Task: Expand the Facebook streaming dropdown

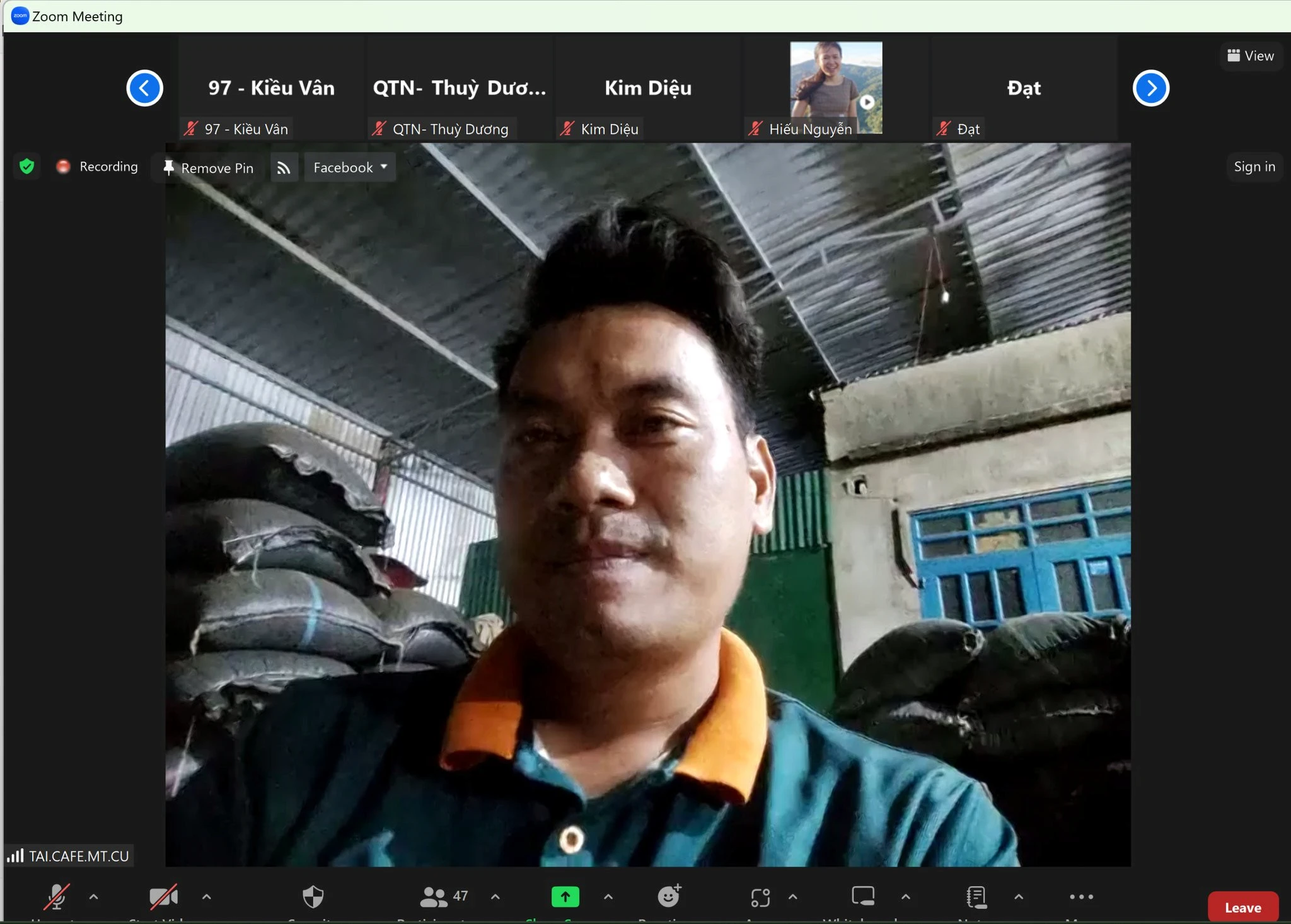Action: 350,167
